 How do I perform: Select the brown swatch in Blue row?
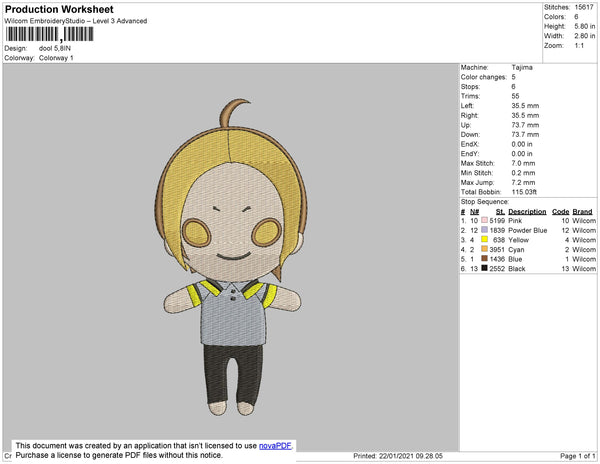(x=484, y=259)
